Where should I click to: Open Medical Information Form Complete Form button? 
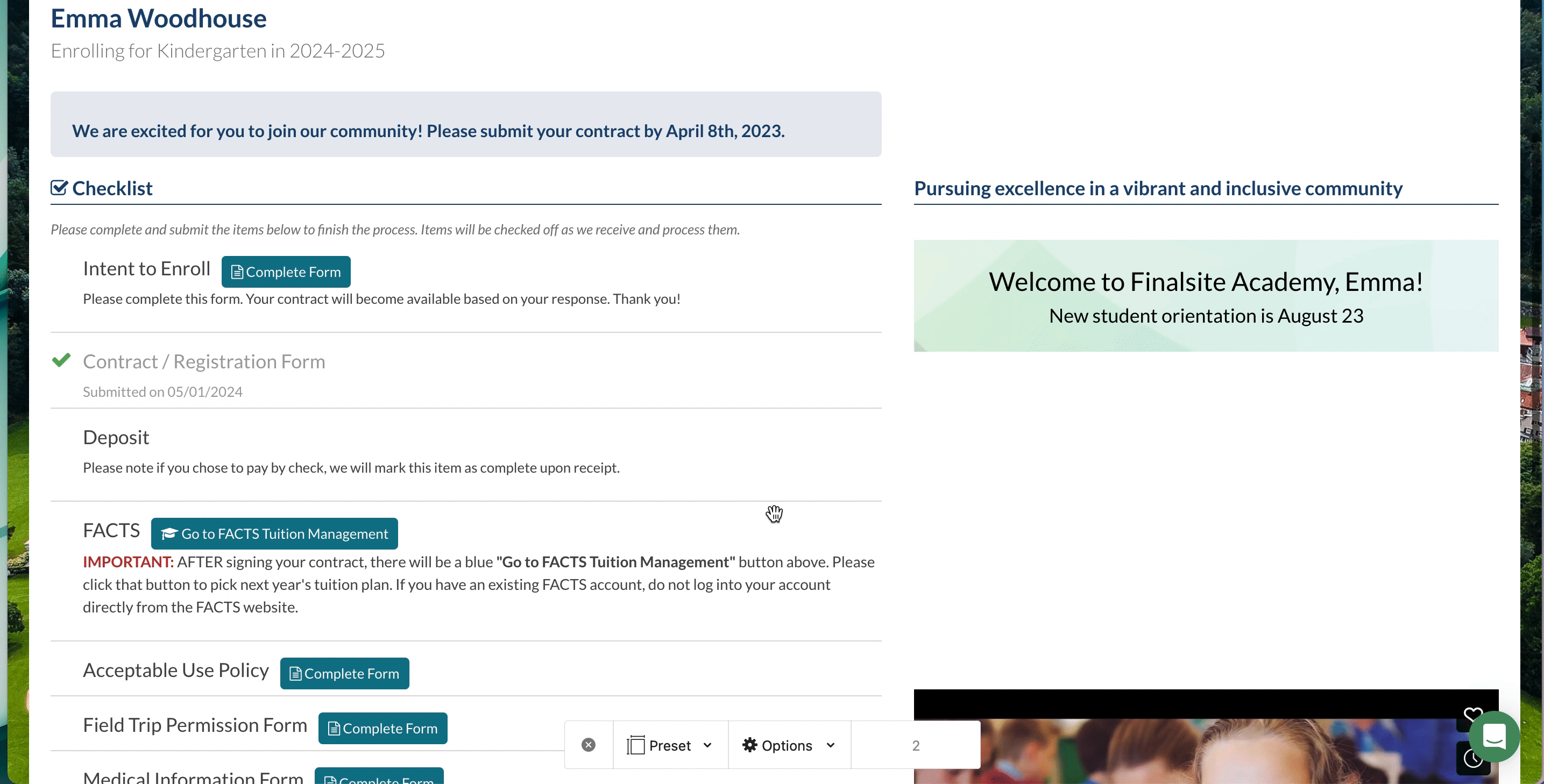pos(379,777)
